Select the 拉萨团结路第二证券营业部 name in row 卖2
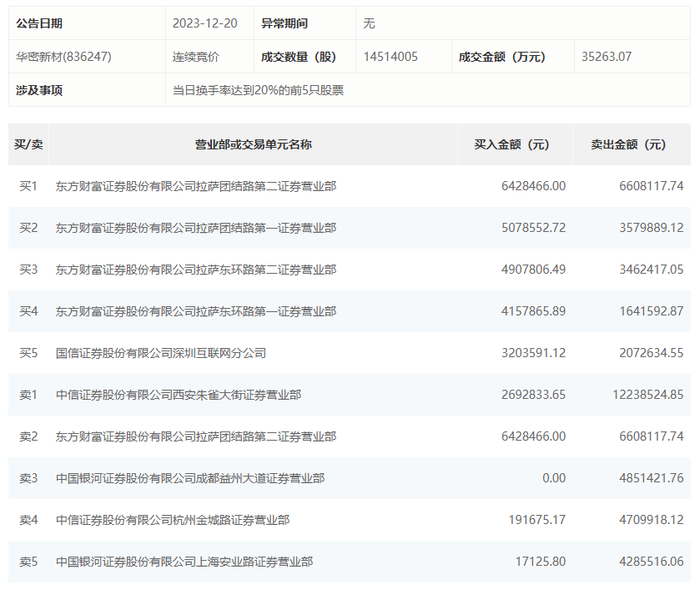The height and width of the screenshot is (590, 700). pos(196,436)
